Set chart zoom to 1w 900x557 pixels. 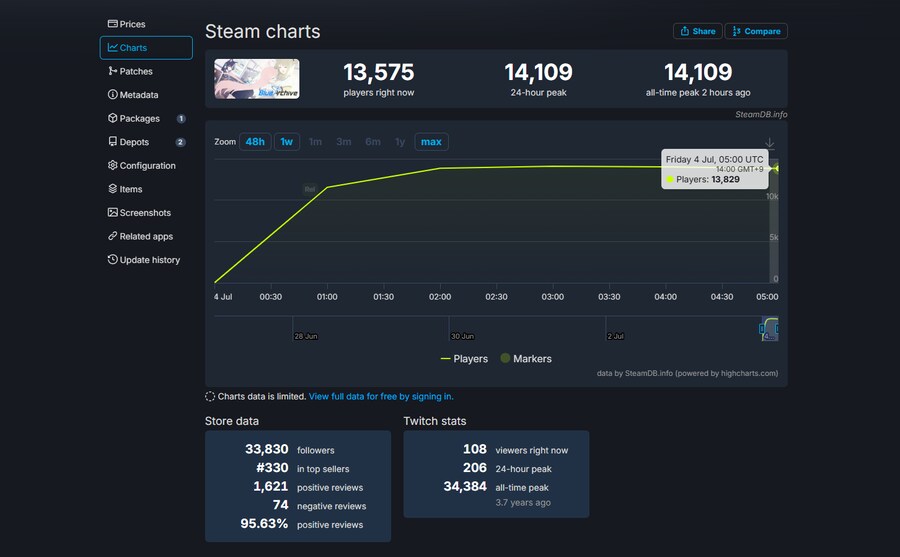click(x=286, y=142)
